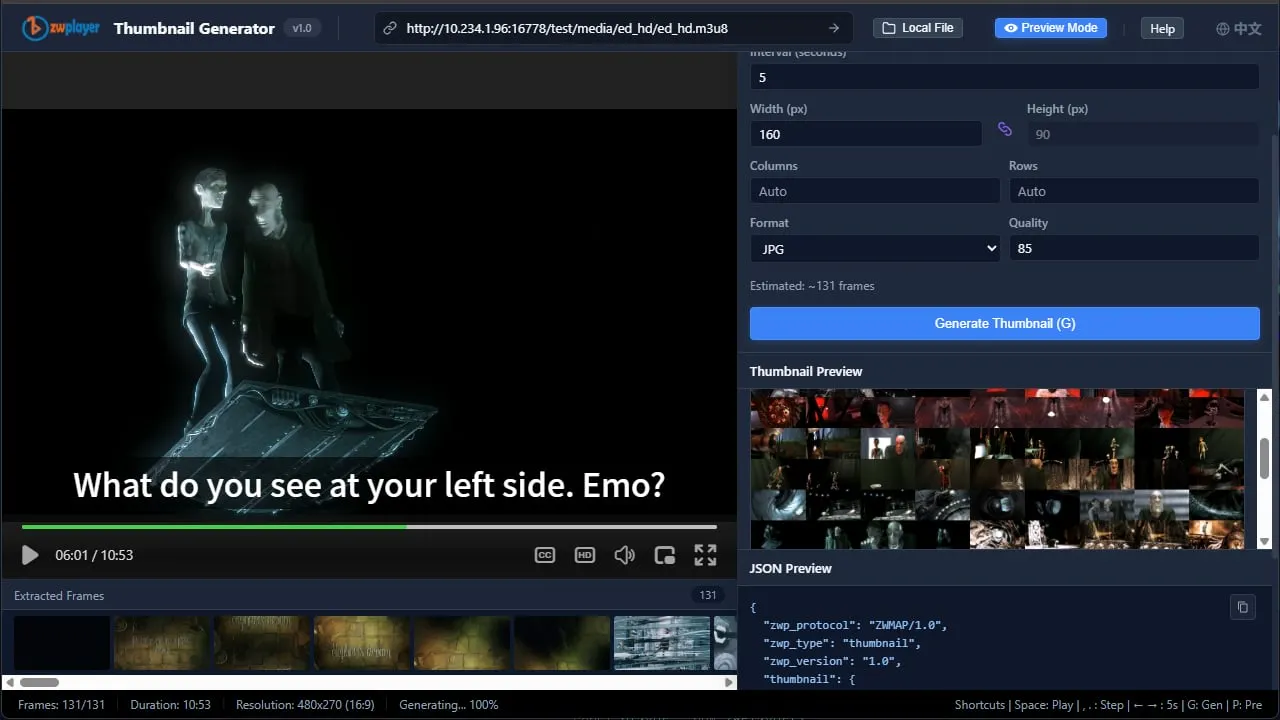Click the thumbnail preview sprite image
The image size is (1280, 720).
coord(997,469)
